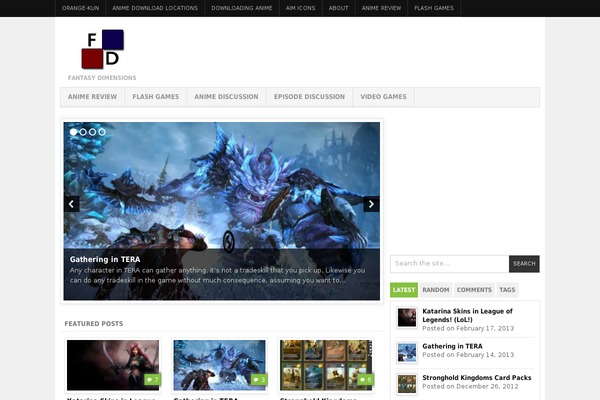Screen dimensions: 600x400
Task: Switch to the Comments tab
Action: point(474,290)
